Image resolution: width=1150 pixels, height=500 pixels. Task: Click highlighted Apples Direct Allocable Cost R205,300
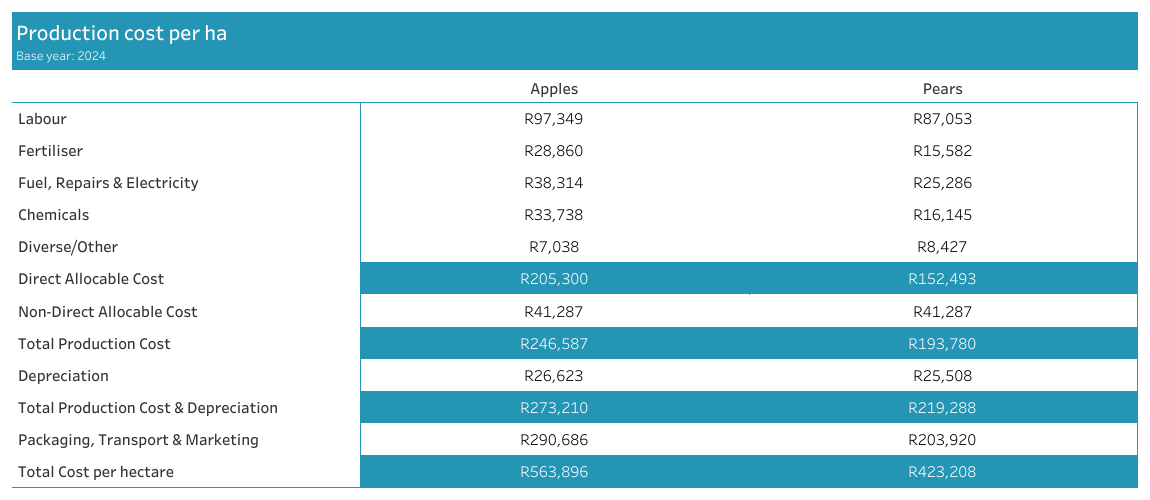pos(553,279)
